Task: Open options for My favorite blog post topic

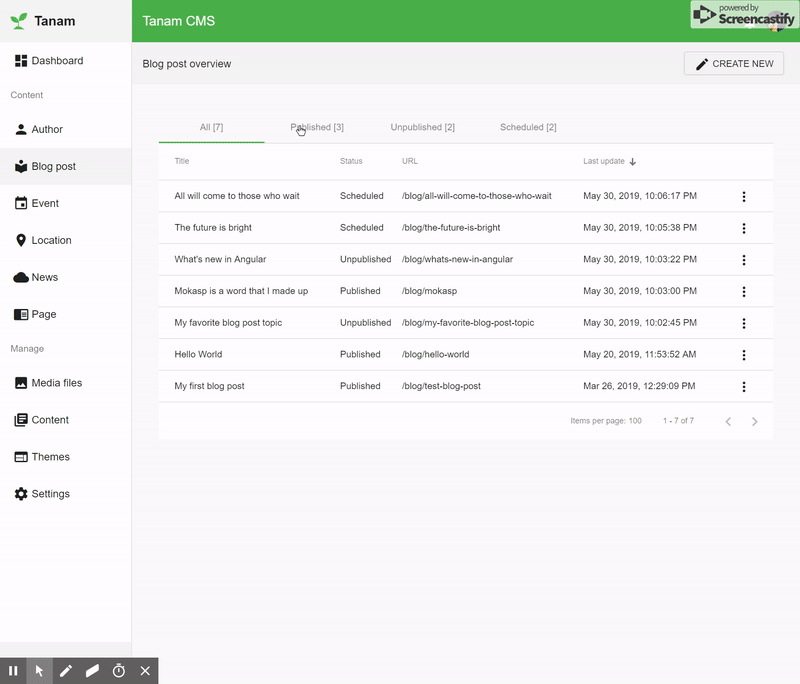Action: pyautogui.click(x=744, y=323)
